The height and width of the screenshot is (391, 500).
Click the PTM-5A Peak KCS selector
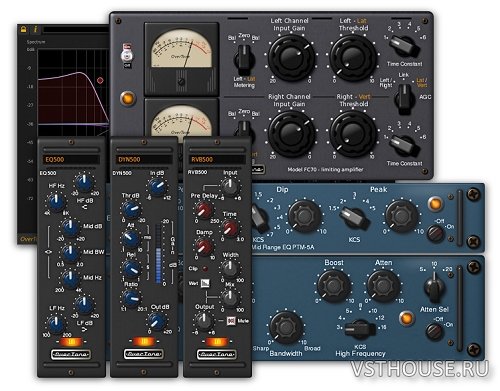(x=354, y=218)
